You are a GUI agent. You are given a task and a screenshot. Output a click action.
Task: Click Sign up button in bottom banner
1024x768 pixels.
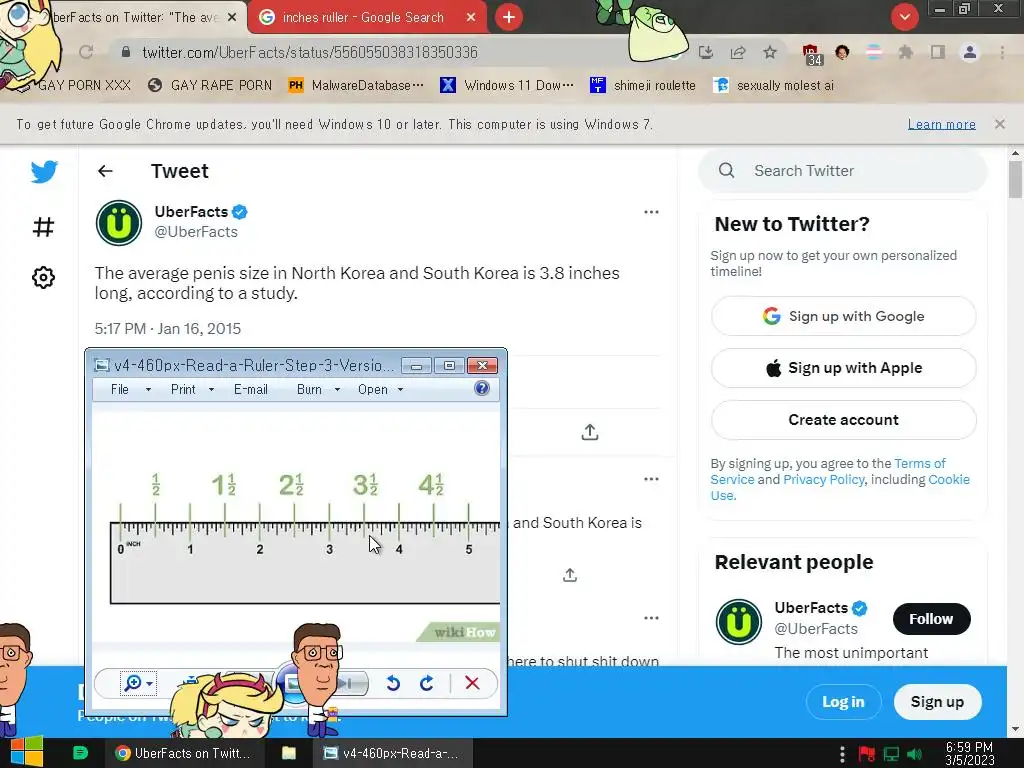pos(937,702)
